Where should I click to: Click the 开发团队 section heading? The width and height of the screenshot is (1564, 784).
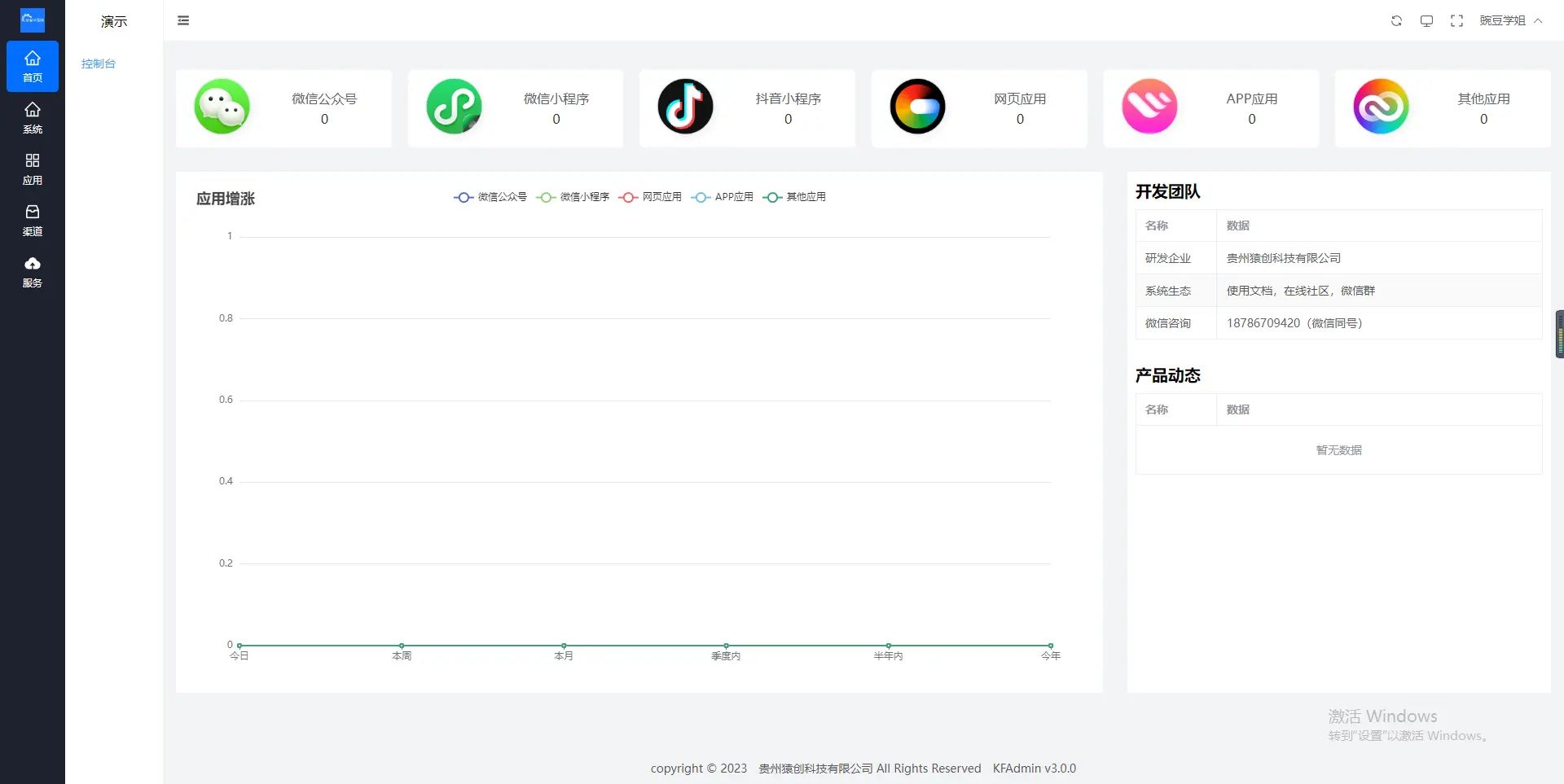1168,191
